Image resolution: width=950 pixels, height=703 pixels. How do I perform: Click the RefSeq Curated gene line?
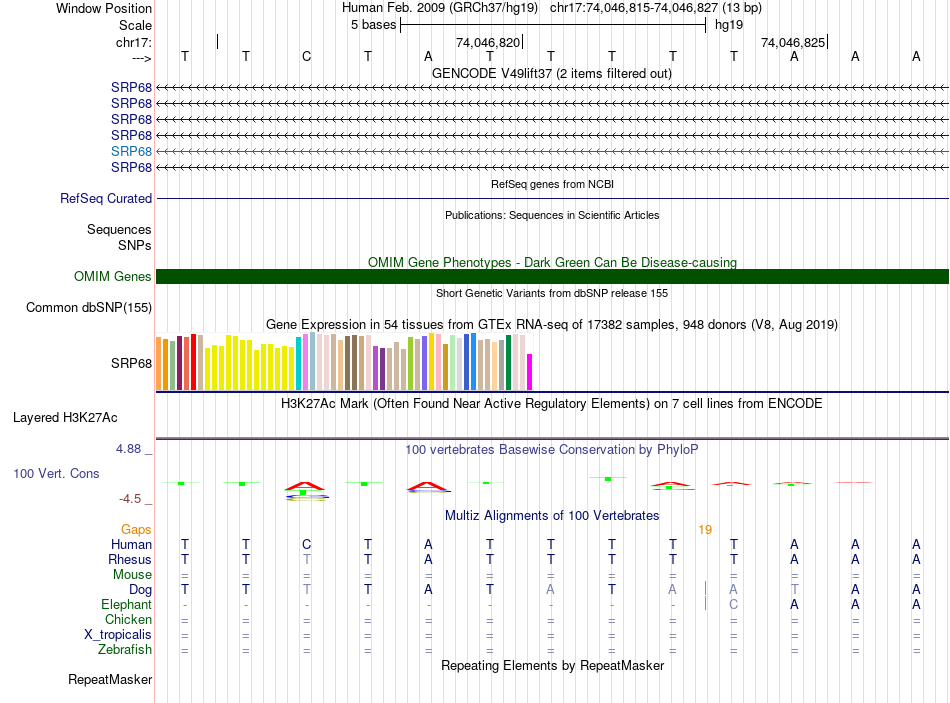(553, 198)
